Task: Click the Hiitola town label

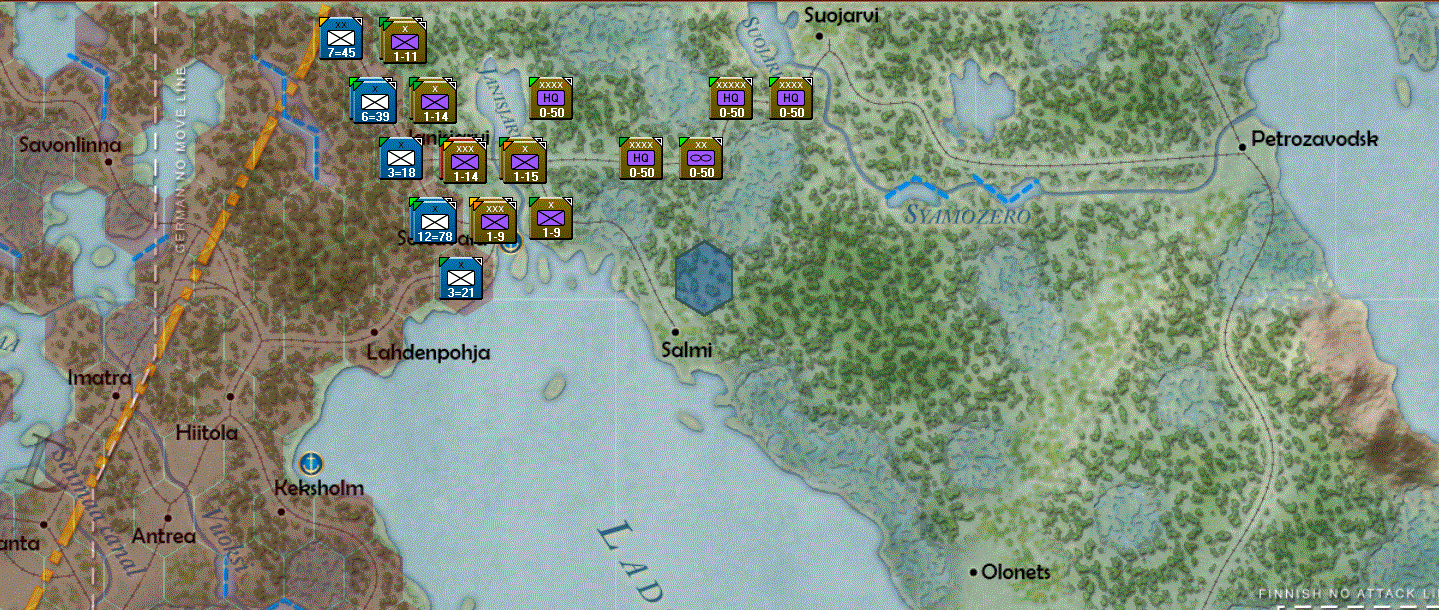Action: [207, 433]
